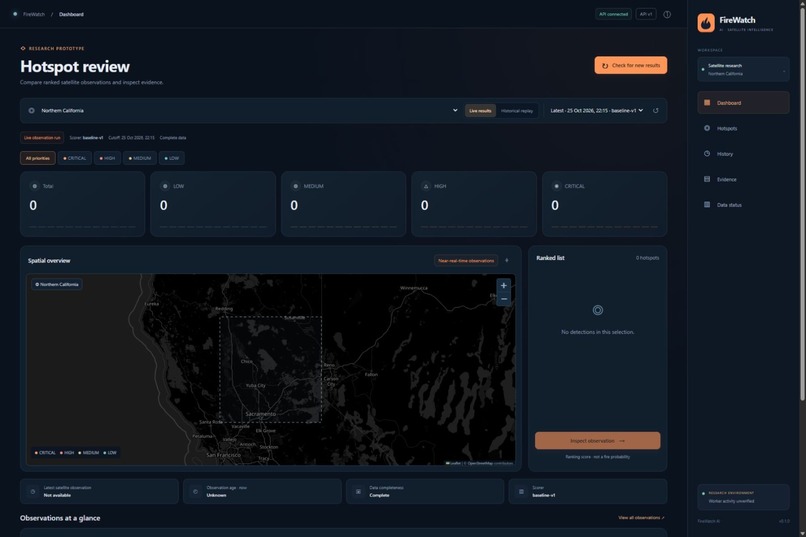Click the FireWatch breadcrumb link

coord(34,14)
